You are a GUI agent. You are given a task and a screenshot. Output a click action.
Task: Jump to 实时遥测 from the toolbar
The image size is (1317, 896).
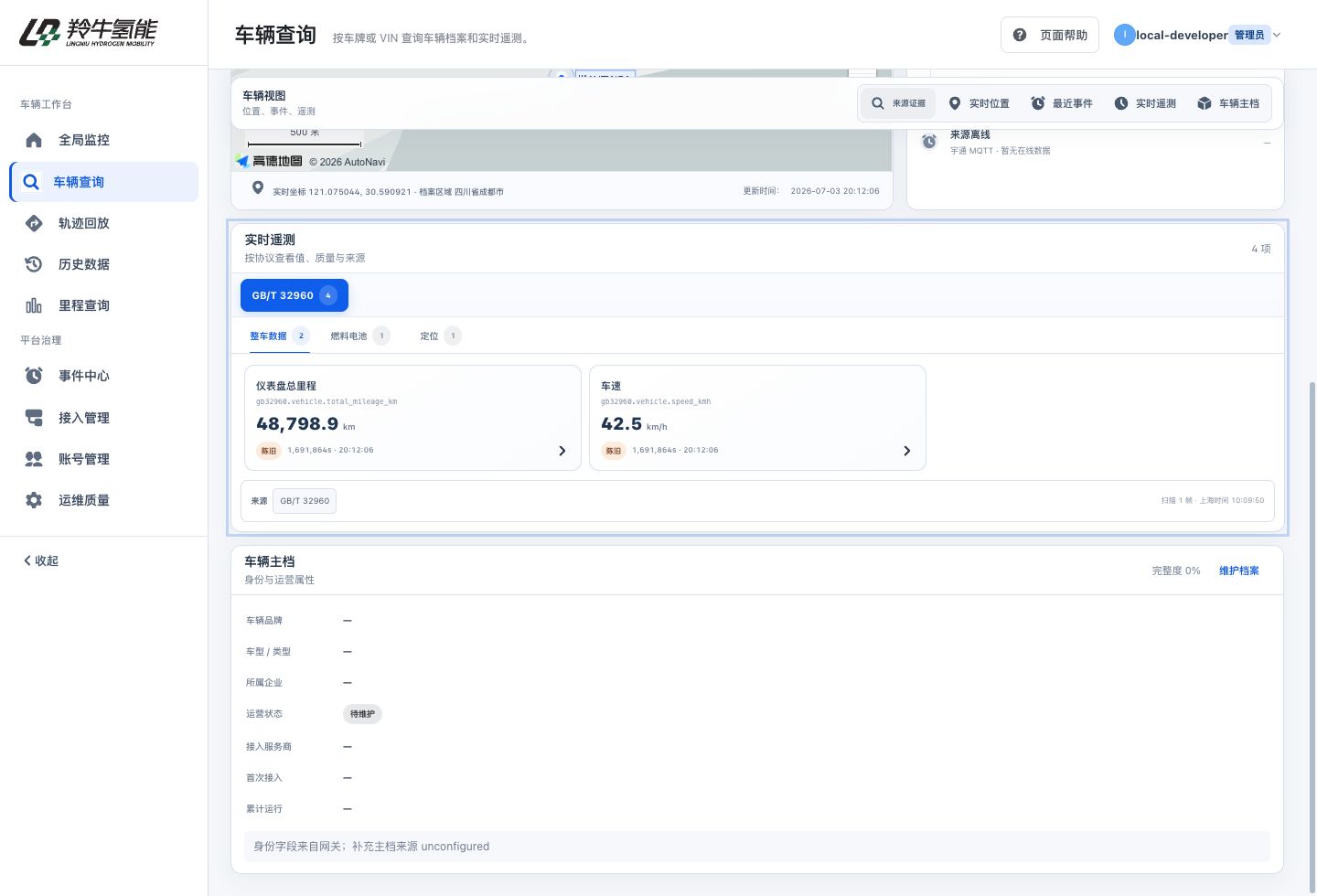1145,103
